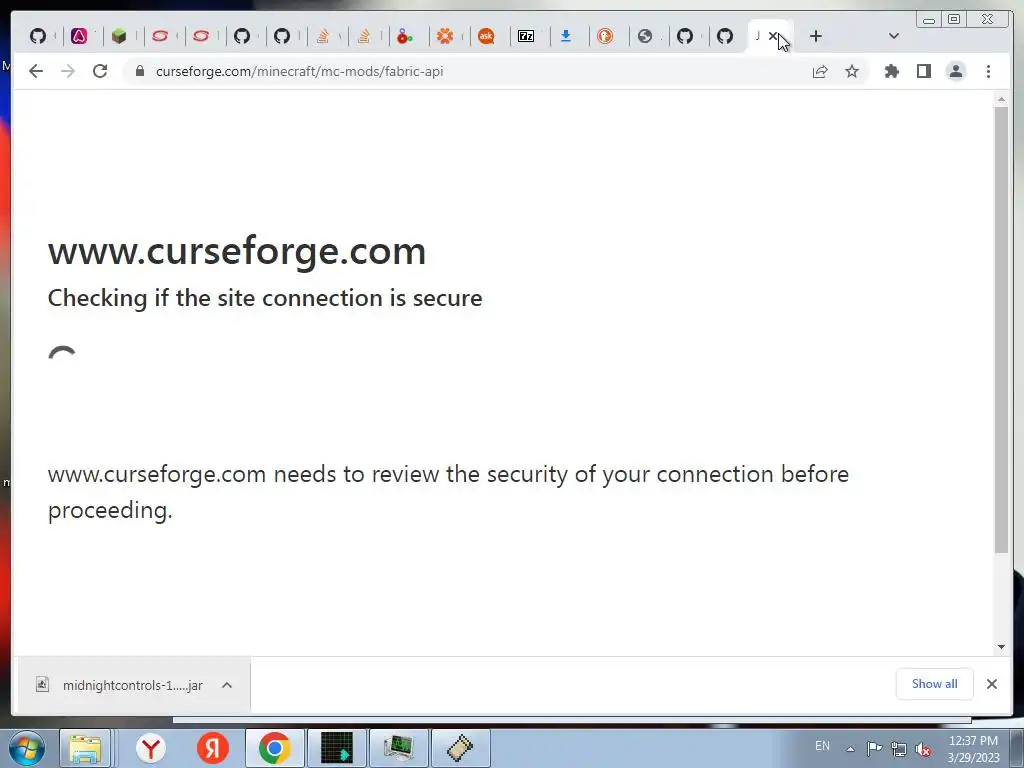Screen dimensions: 1024x768
Task: Expand the tab search dropdown arrow
Action: [894, 36]
